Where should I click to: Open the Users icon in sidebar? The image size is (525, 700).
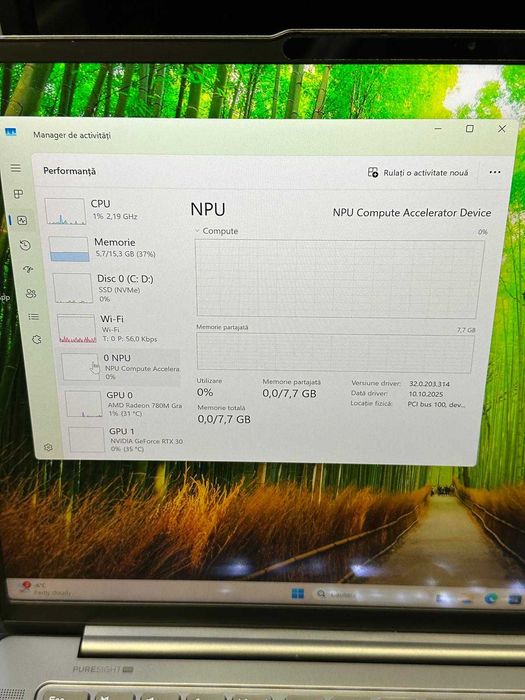pos(31,293)
